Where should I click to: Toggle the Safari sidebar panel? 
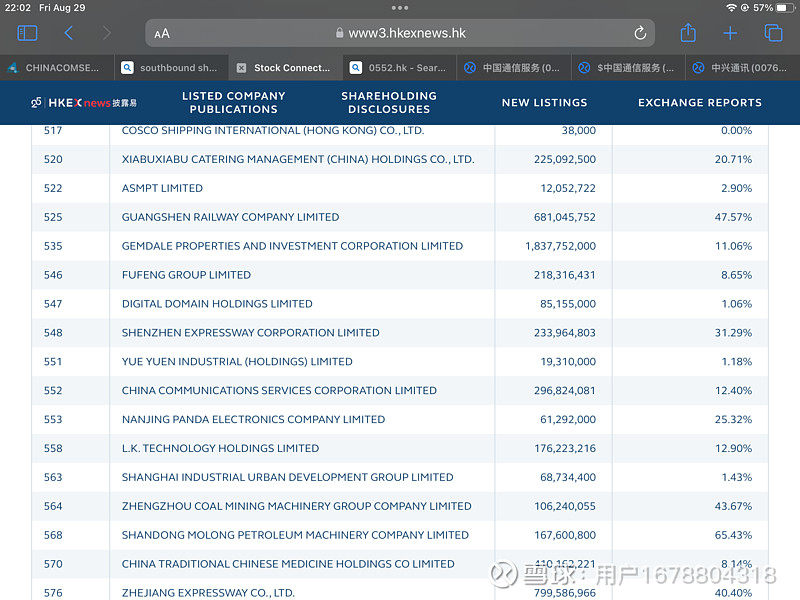[27, 33]
